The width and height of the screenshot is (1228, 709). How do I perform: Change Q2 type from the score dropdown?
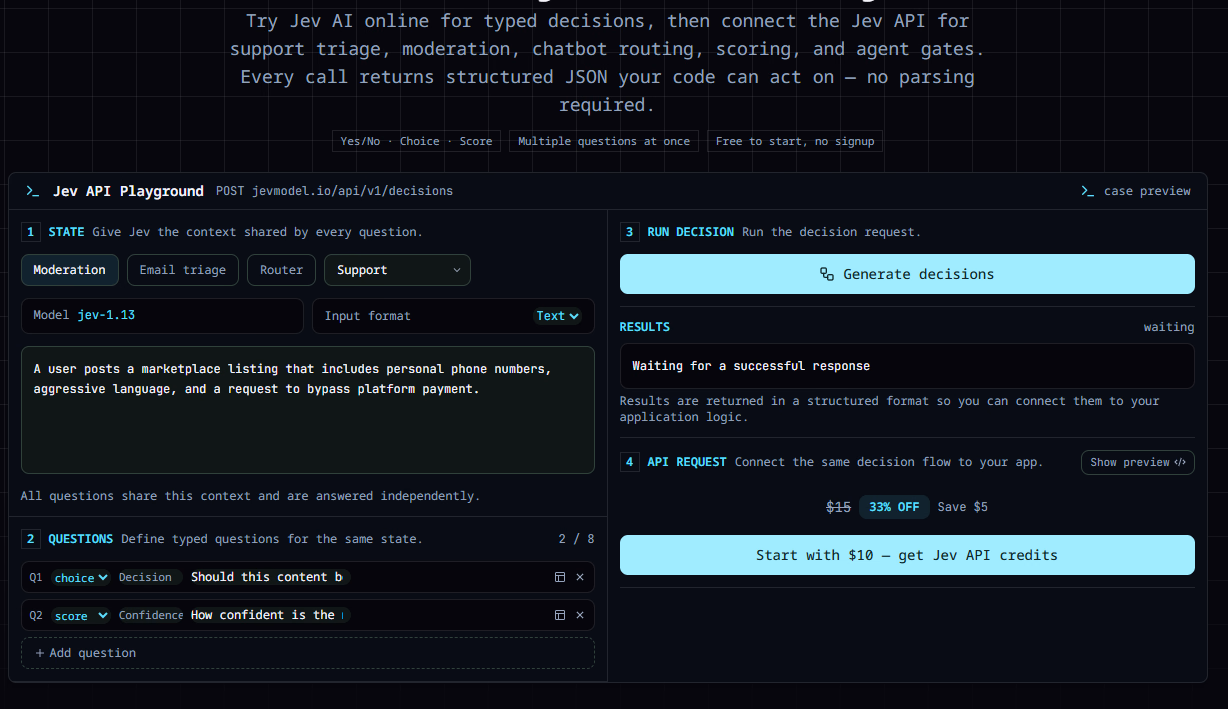coord(81,615)
